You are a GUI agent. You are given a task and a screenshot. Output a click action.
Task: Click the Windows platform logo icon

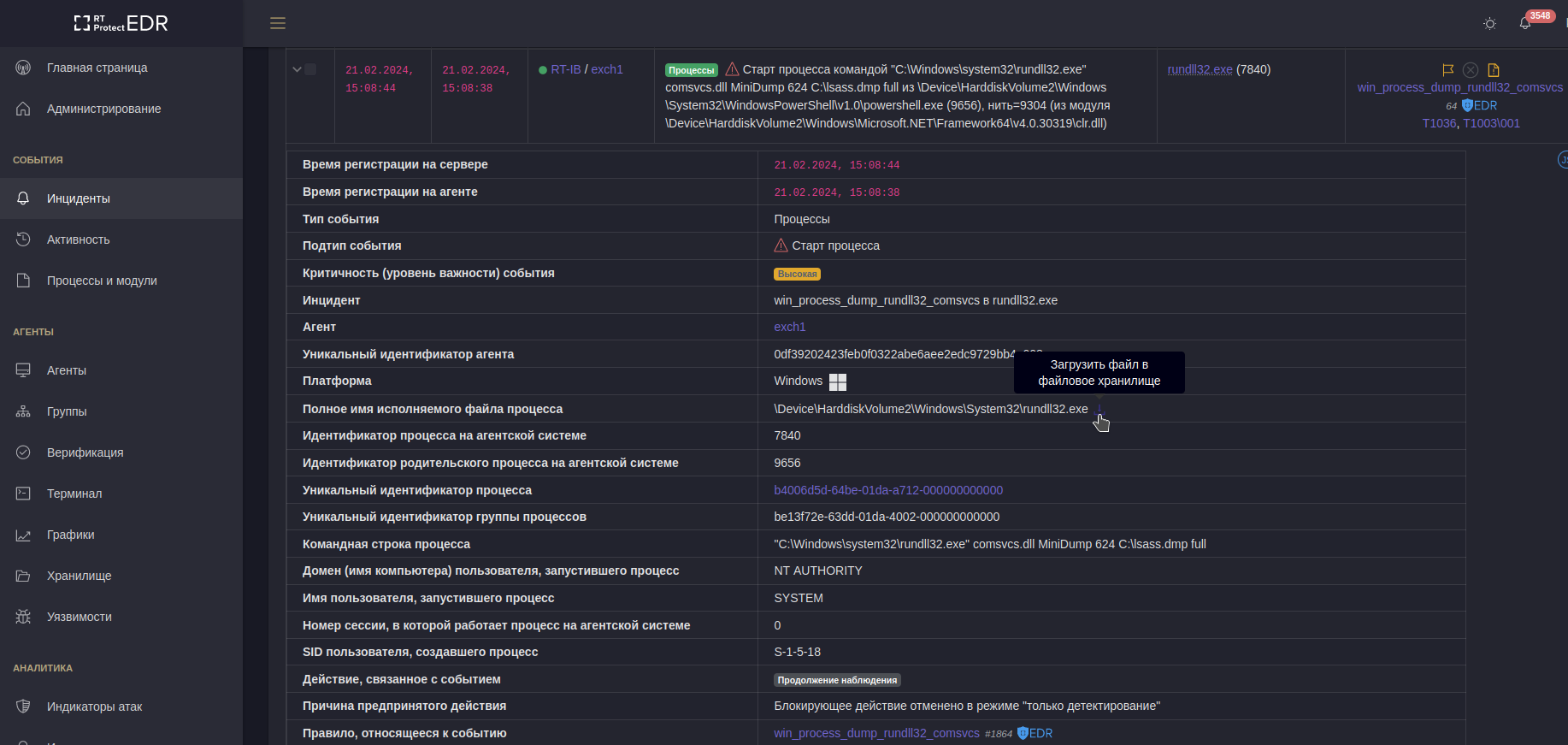coord(838,381)
